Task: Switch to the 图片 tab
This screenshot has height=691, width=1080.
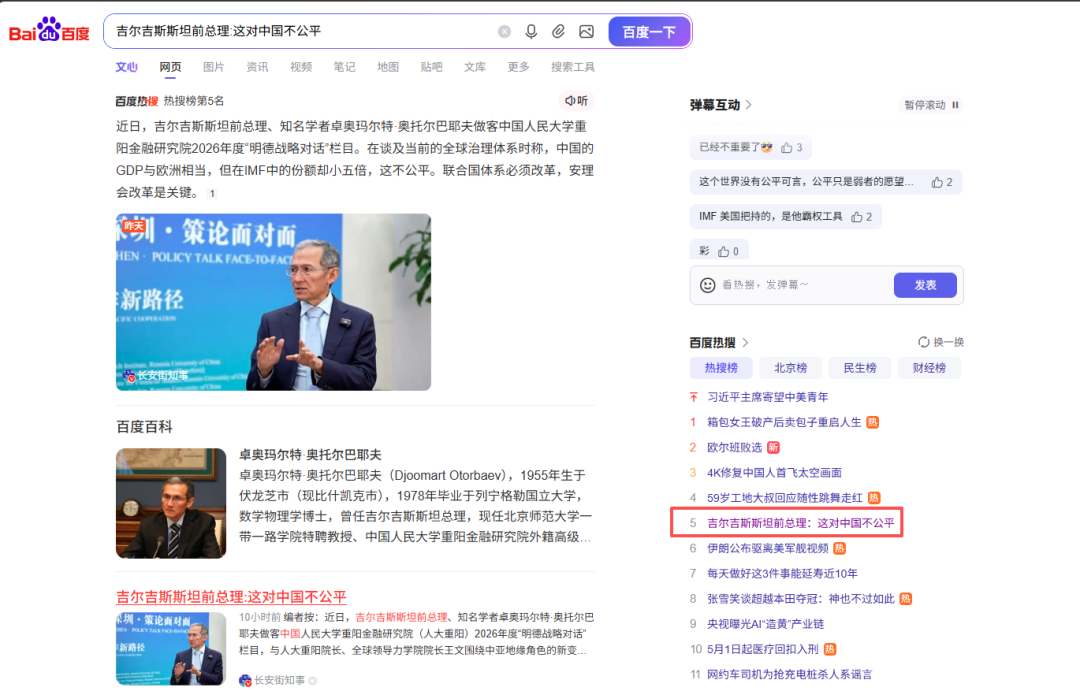Action: (x=213, y=67)
